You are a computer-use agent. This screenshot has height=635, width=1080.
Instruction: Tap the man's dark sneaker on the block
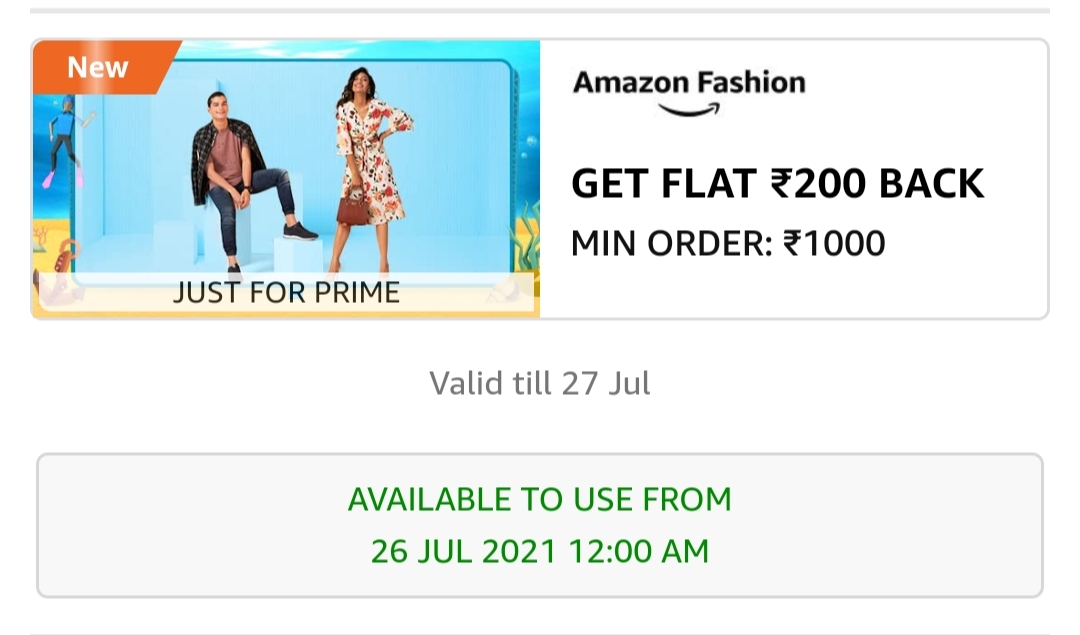tap(298, 231)
